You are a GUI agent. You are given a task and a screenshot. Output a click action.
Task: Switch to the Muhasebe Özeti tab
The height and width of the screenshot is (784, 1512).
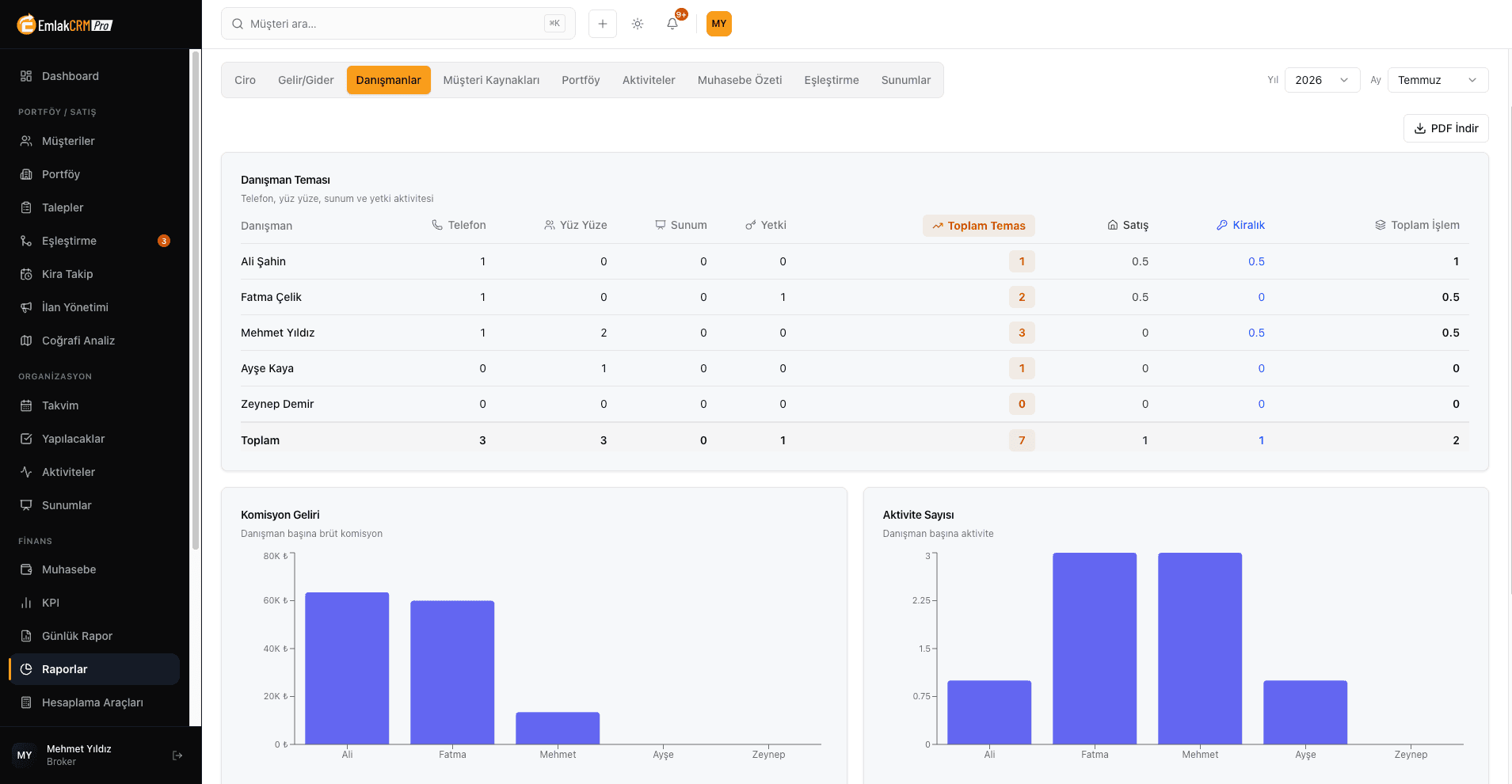coord(740,80)
